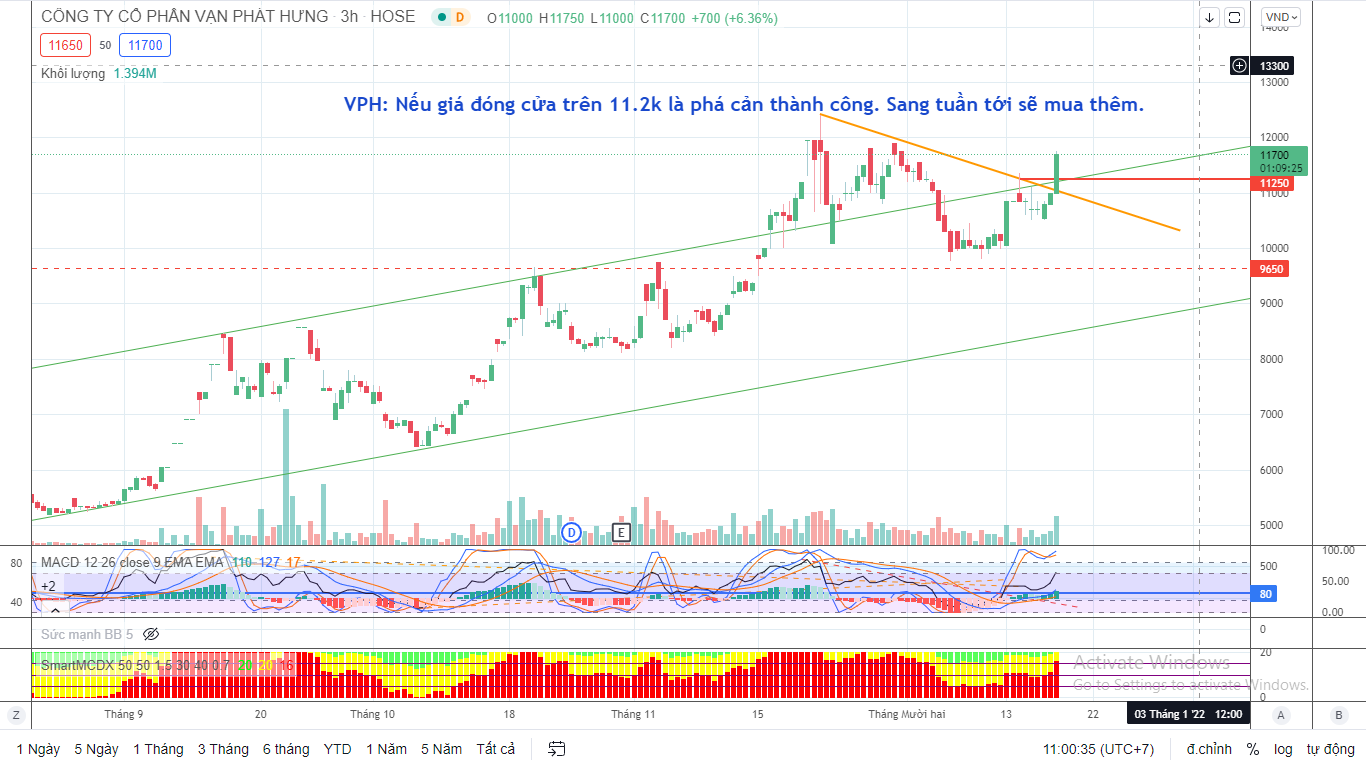Select the 5 Ngày time range
1366x768 pixels.
point(96,749)
